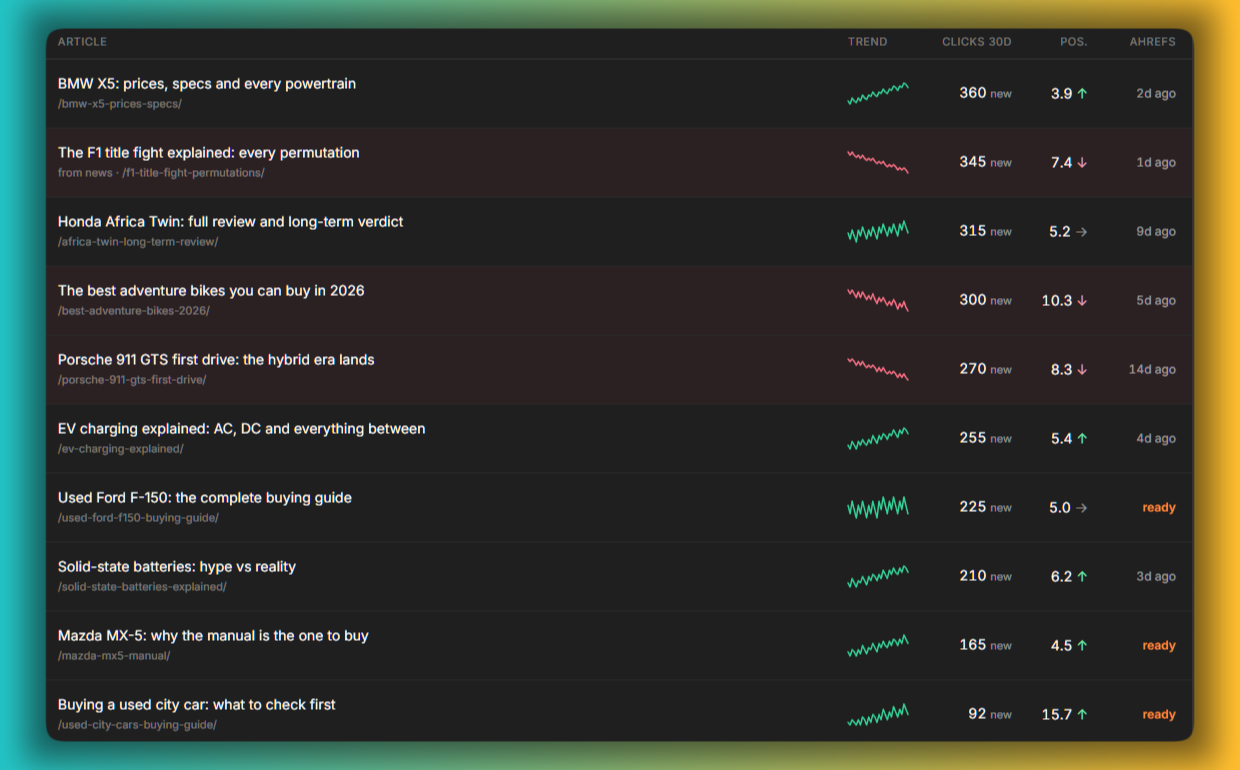Image resolution: width=1240 pixels, height=770 pixels.
Task: Sort by the ARTICLE column header
Action: pos(82,42)
